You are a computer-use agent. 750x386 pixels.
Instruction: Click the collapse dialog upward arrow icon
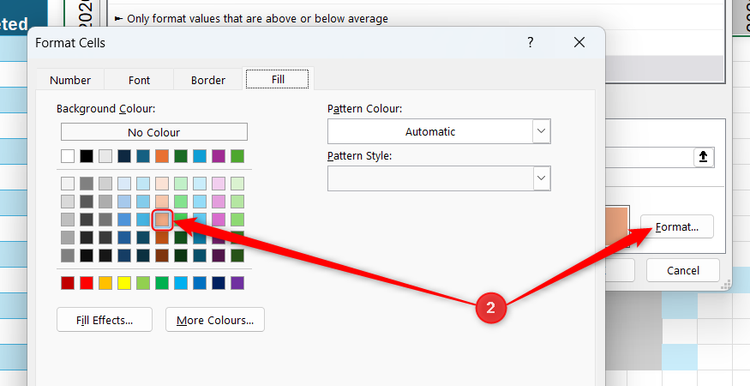coord(703,157)
